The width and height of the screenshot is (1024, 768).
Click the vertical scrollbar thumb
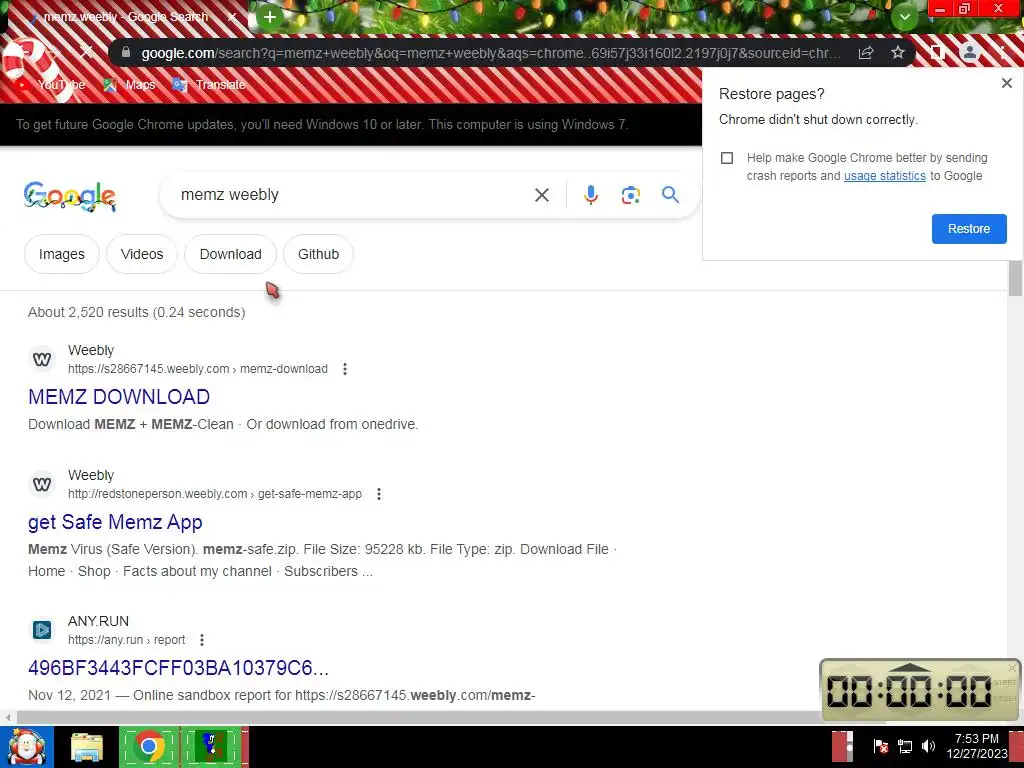(1016, 279)
